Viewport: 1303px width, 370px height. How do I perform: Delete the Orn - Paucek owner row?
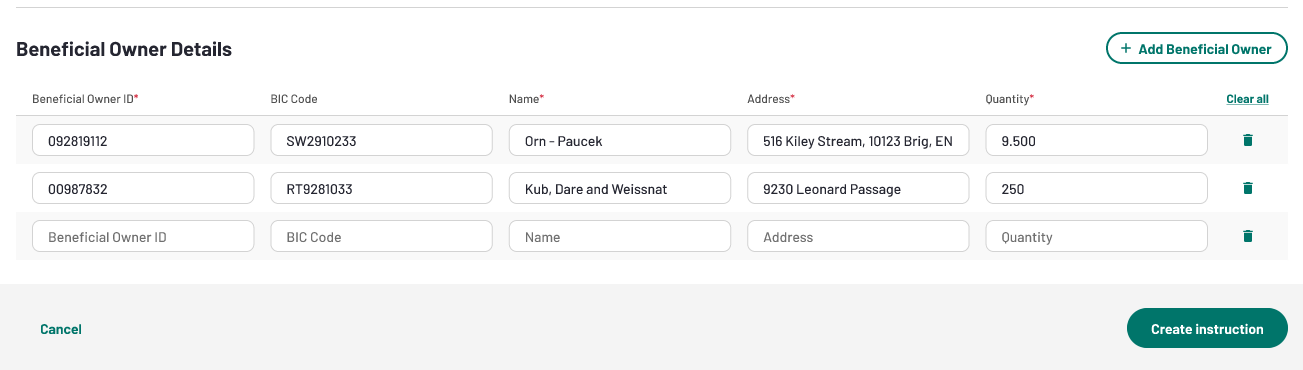click(x=1247, y=140)
